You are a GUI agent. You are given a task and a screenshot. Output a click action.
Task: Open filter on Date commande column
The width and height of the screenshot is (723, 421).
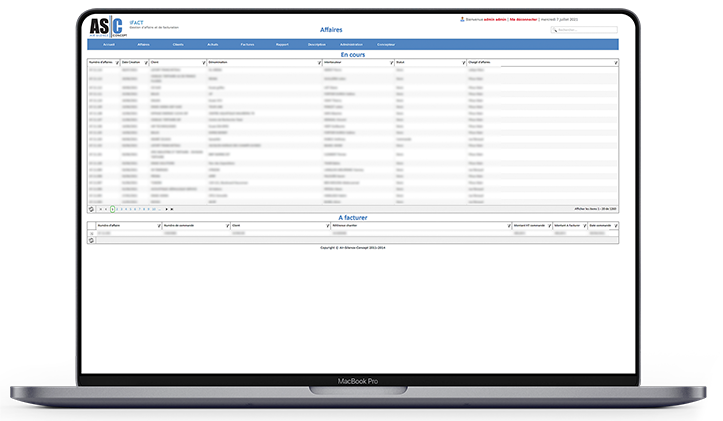615,226
